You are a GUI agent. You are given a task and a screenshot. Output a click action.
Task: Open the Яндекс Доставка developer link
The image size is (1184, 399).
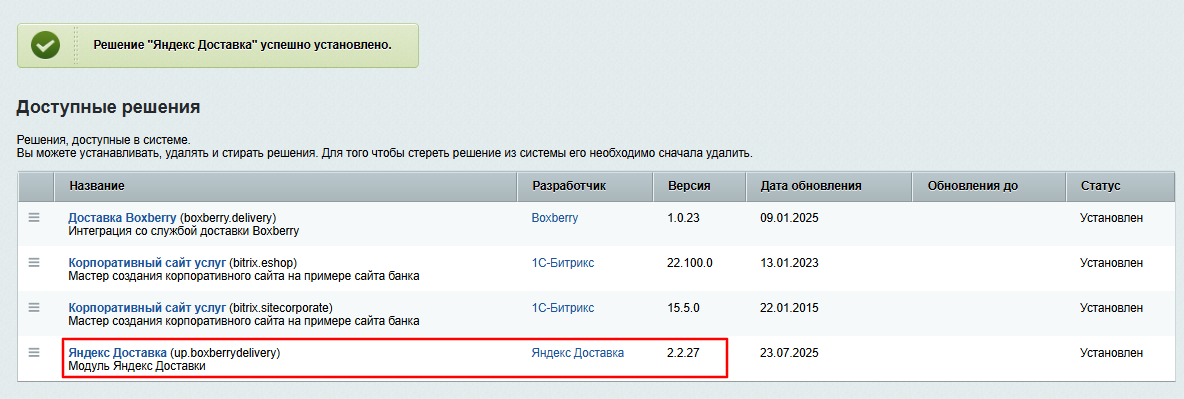pyautogui.click(x=578, y=353)
